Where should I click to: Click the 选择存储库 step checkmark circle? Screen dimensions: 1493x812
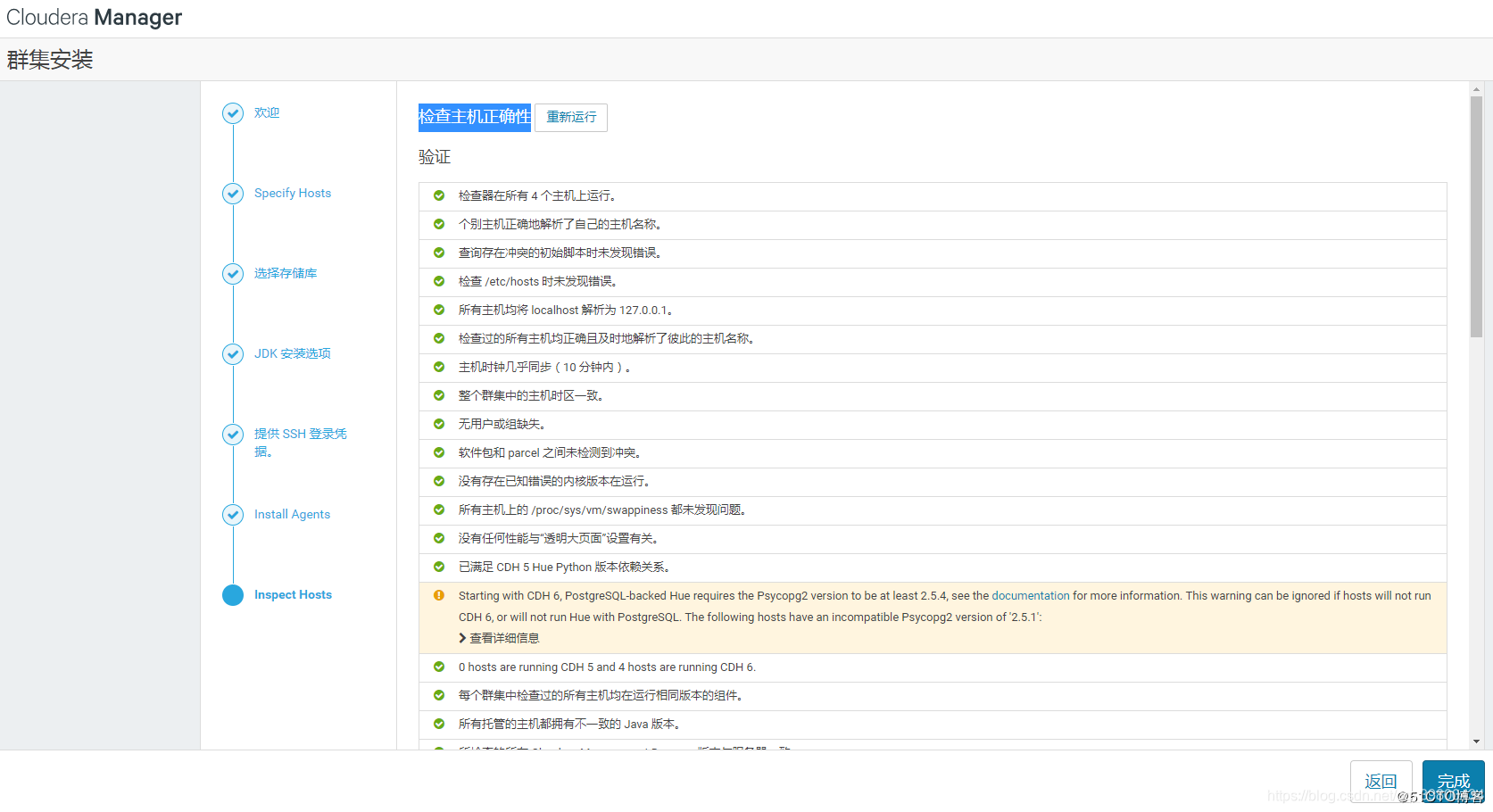(x=233, y=274)
